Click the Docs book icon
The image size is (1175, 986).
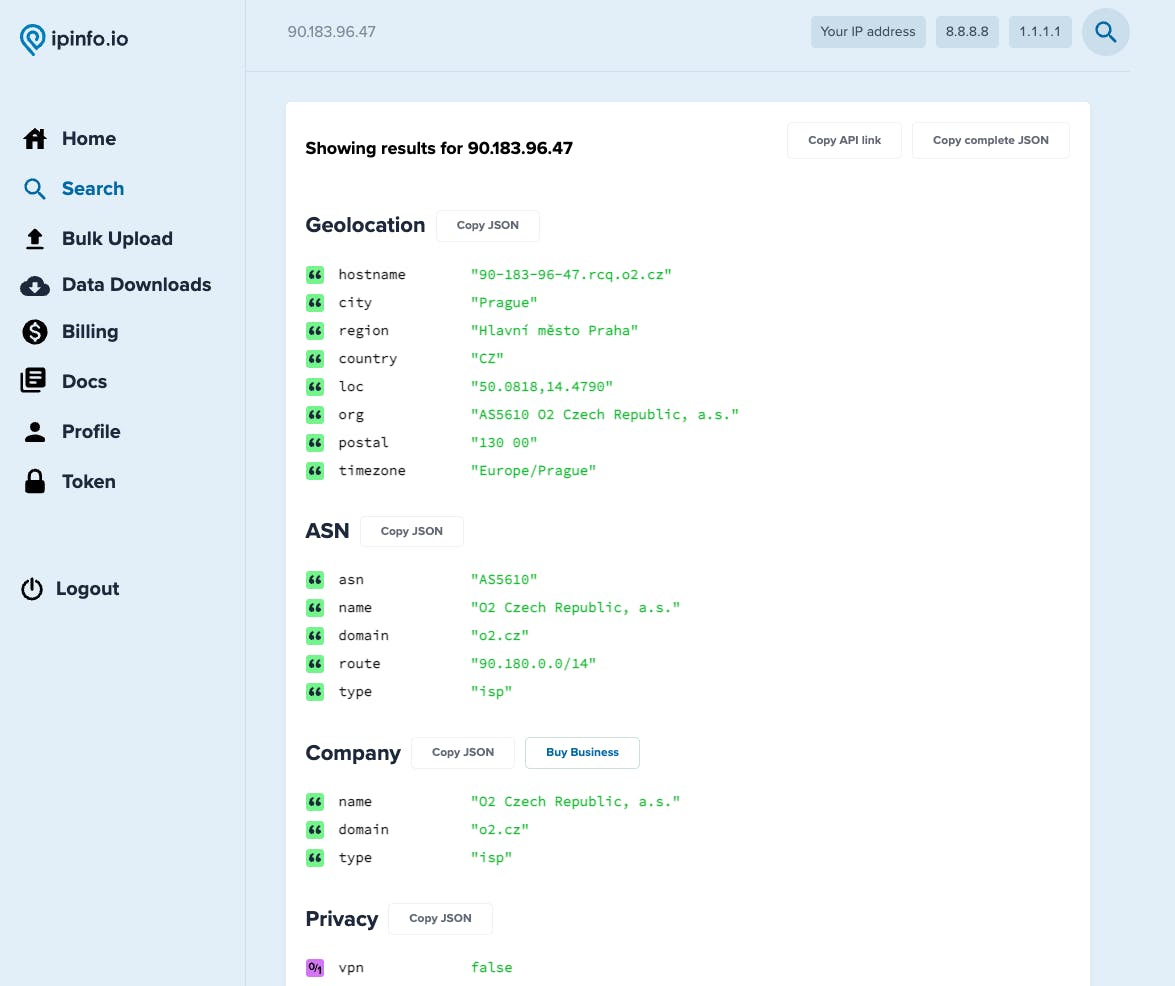[33, 381]
